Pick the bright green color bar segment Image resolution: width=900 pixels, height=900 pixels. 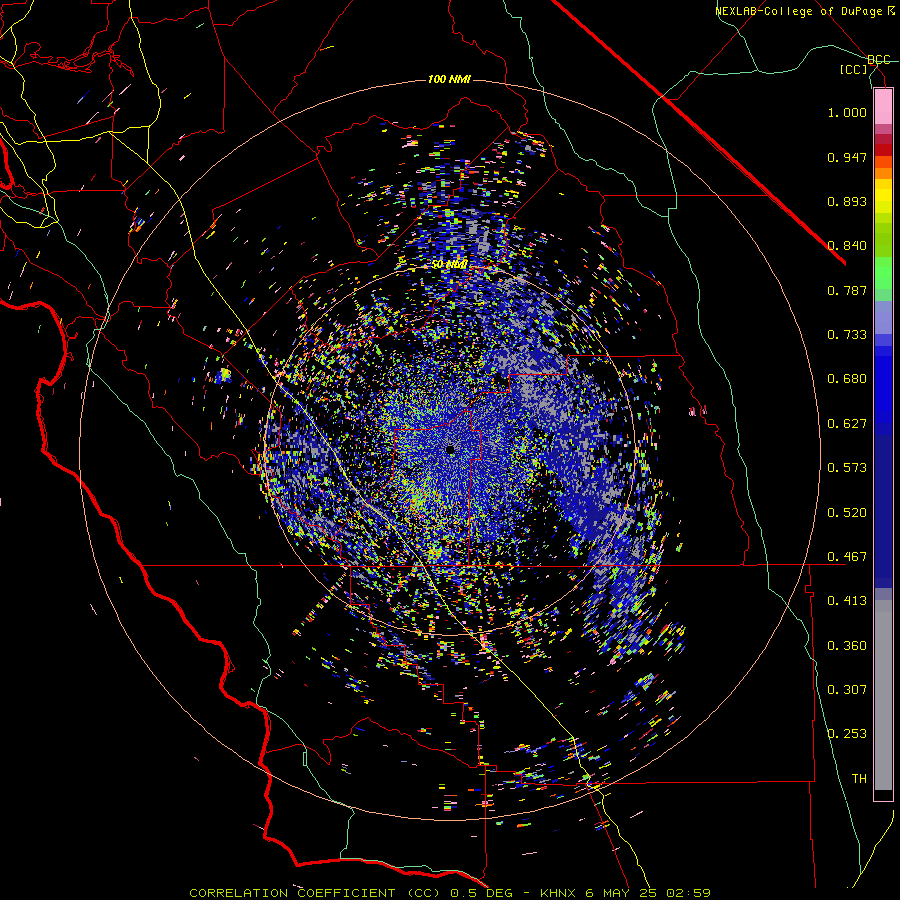pyautogui.click(x=883, y=273)
